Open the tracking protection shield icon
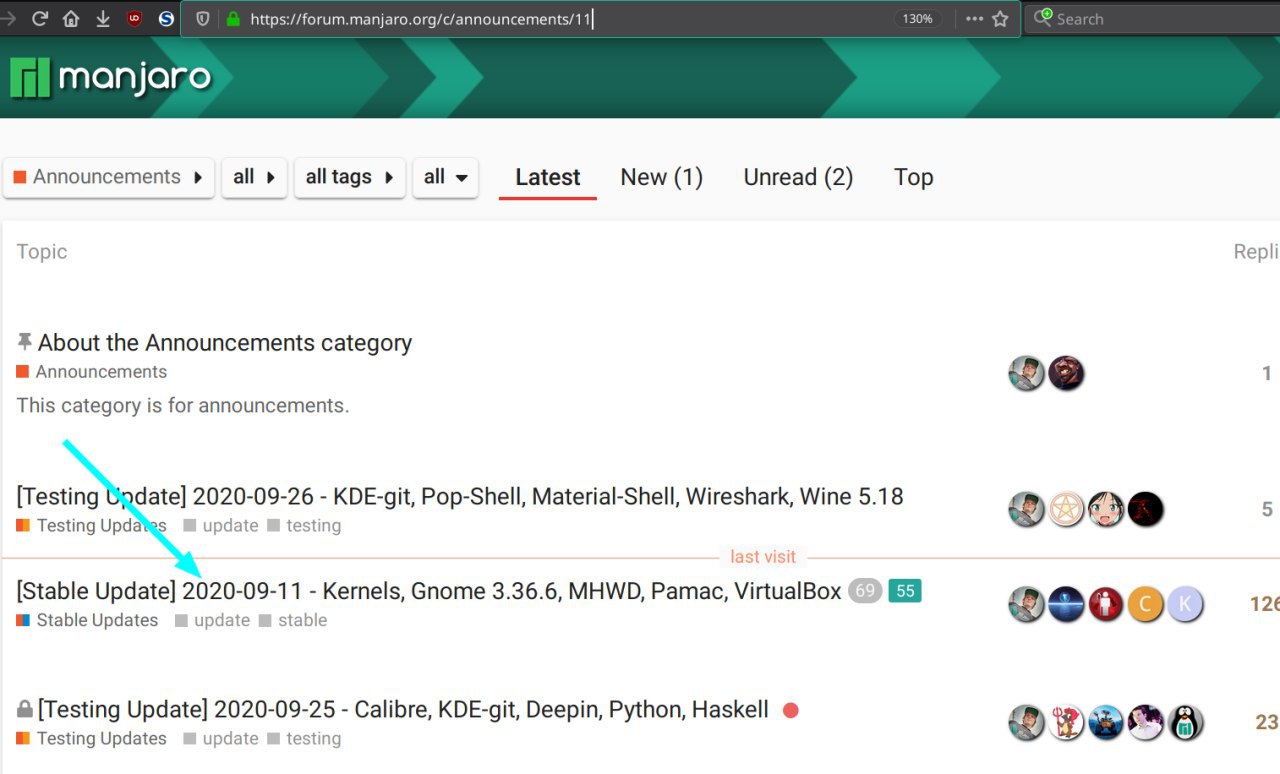 203,18
